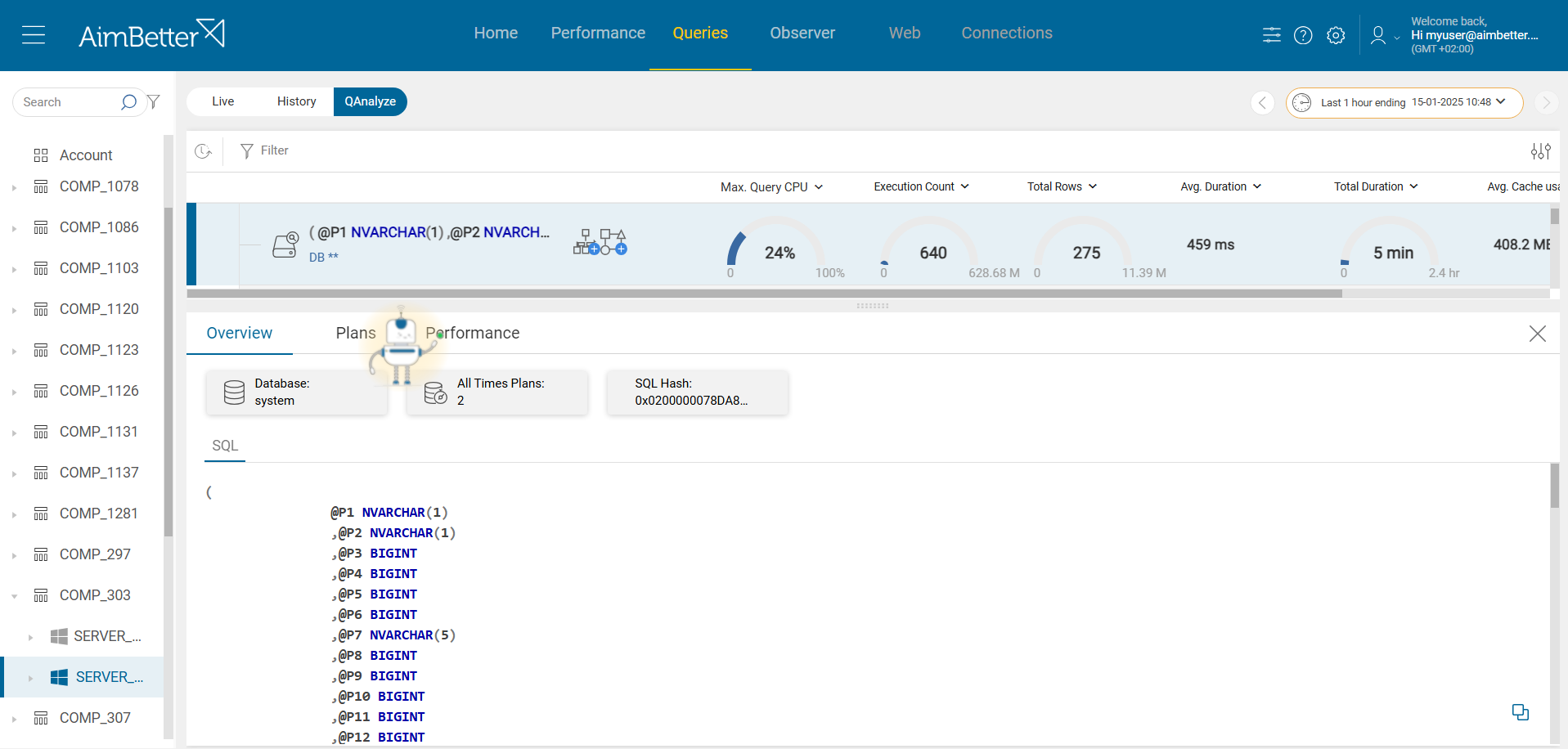Select COMP_1120 in the tree
Screen dimensions: 1568x749
coord(99,309)
